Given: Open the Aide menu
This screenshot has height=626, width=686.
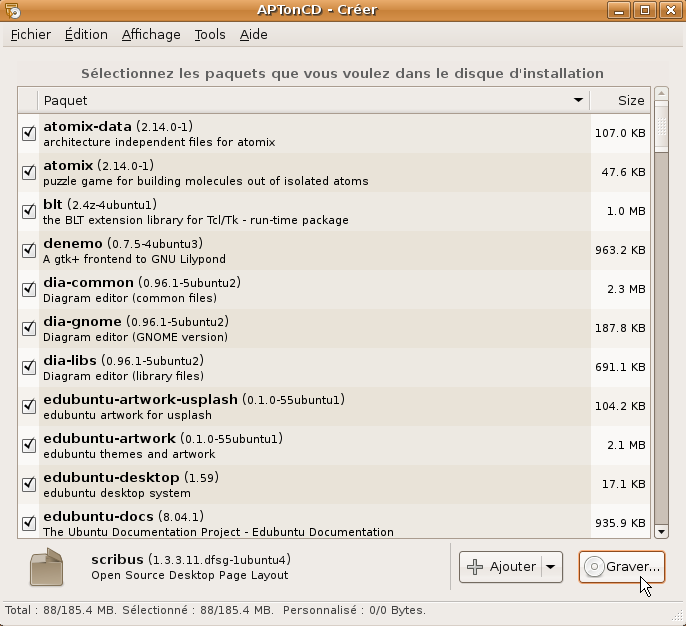Looking at the screenshot, I should (x=253, y=35).
